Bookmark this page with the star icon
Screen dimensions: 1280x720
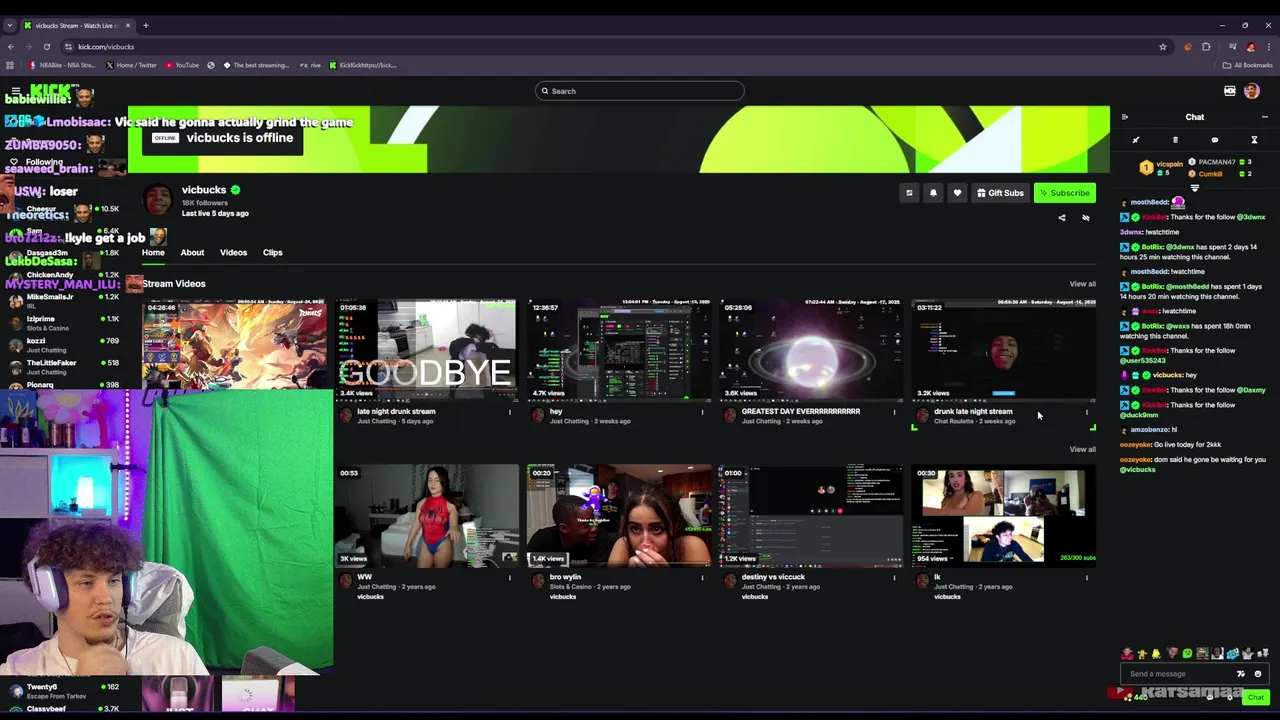click(x=1163, y=47)
